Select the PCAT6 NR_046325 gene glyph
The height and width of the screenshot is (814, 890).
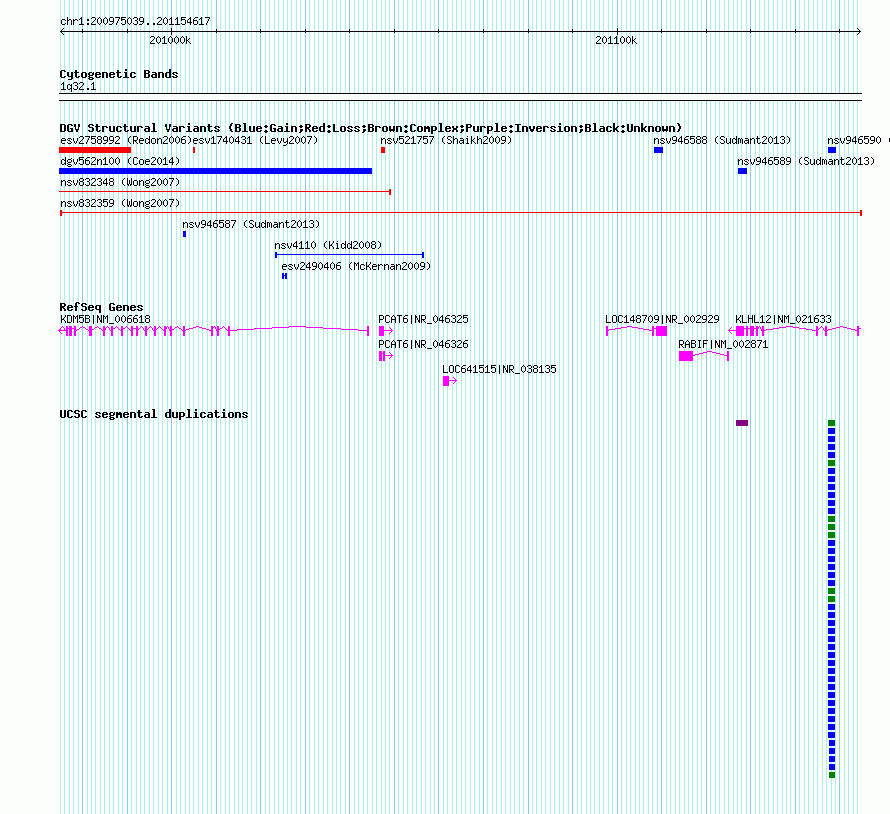tap(386, 330)
